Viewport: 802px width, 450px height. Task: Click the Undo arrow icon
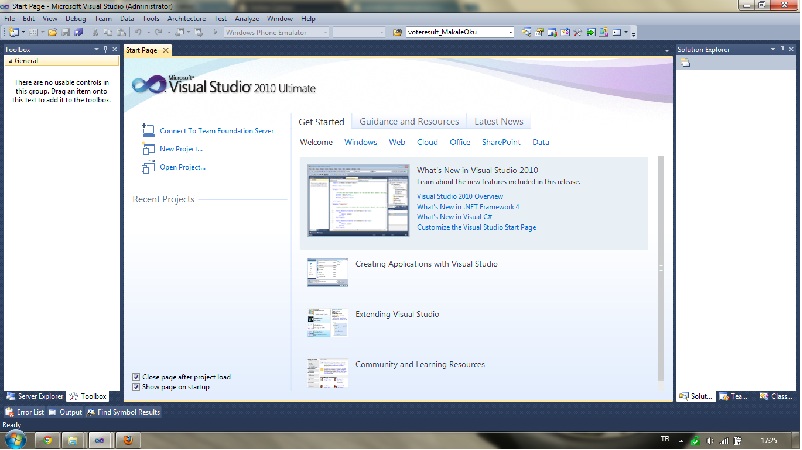click(x=138, y=32)
